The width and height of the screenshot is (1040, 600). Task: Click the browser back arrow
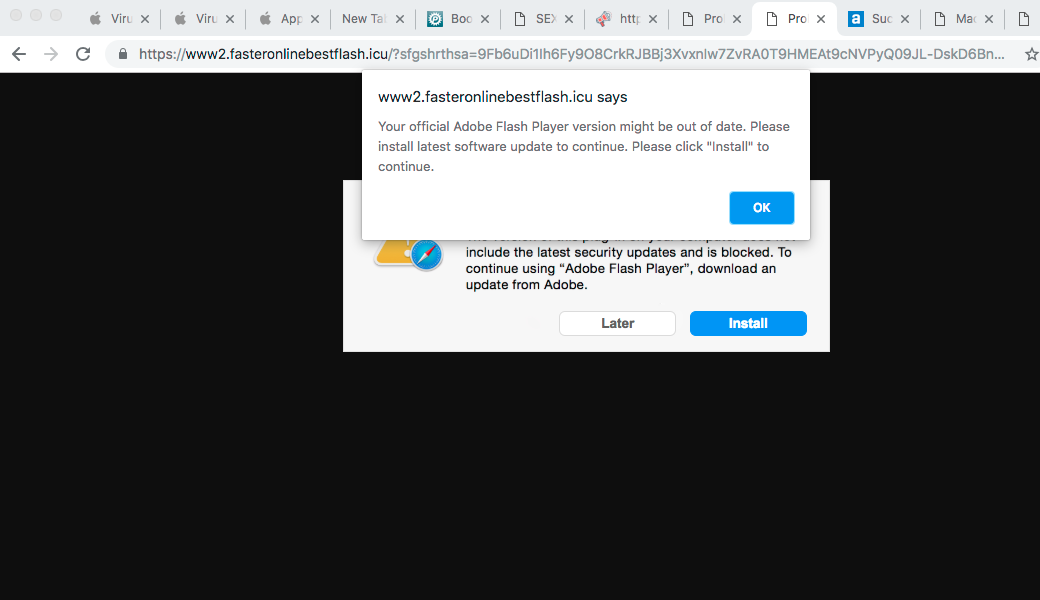(x=18, y=54)
